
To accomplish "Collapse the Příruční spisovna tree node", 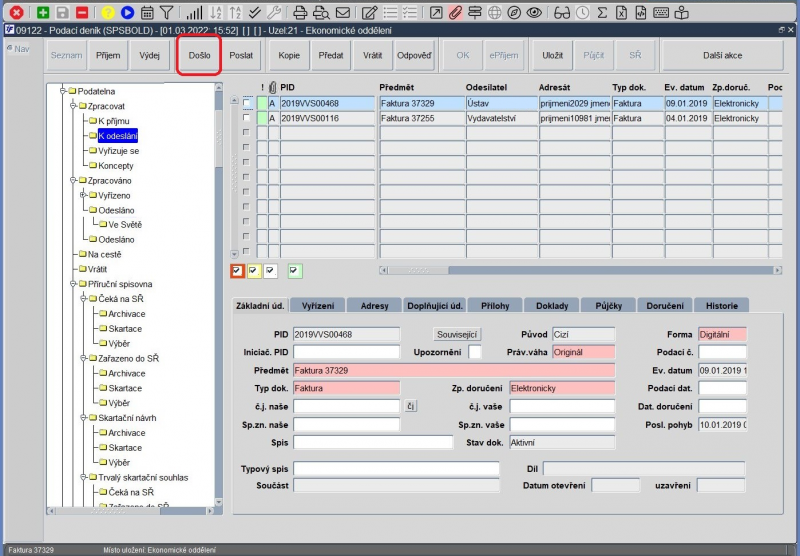I will pyautogui.click(x=73, y=284).
